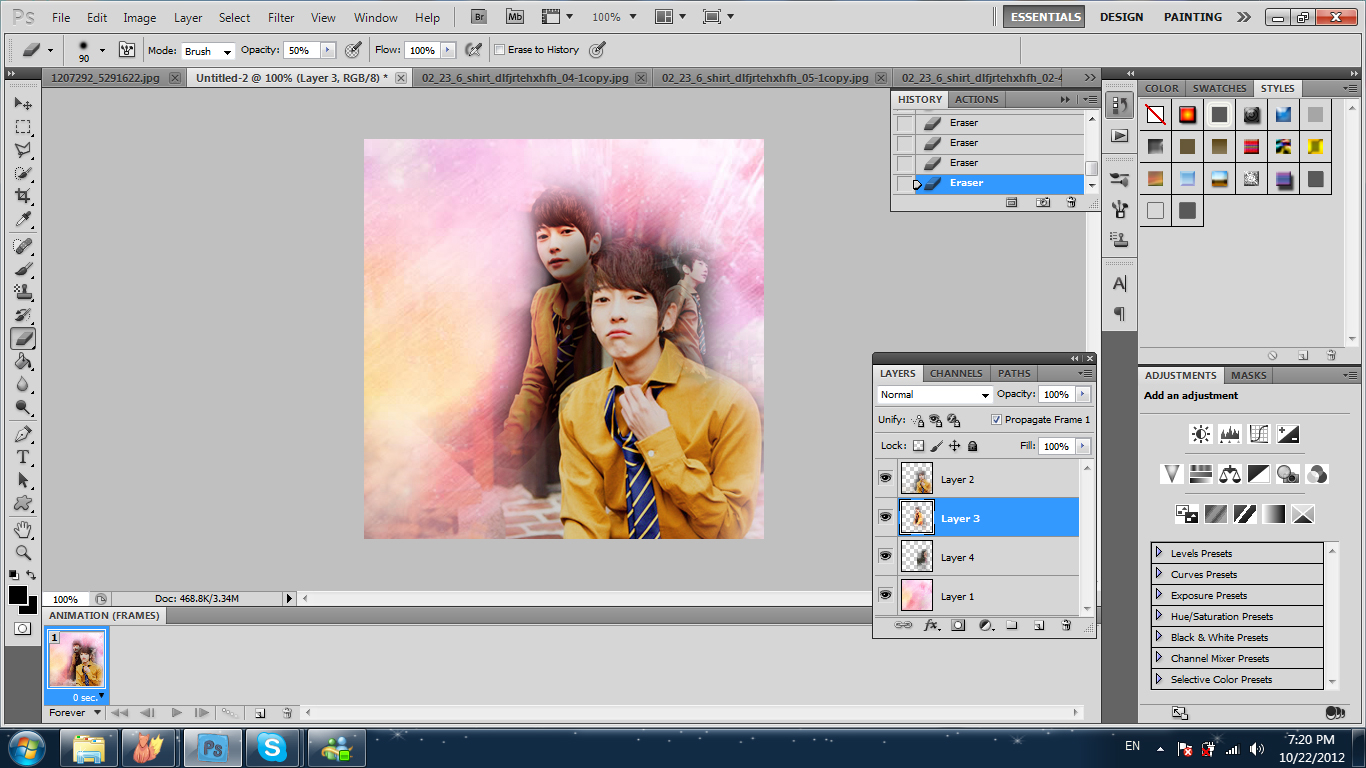This screenshot has width=1366, height=768.
Task: Switch to the Essentials workspace
Action: 1046,17
